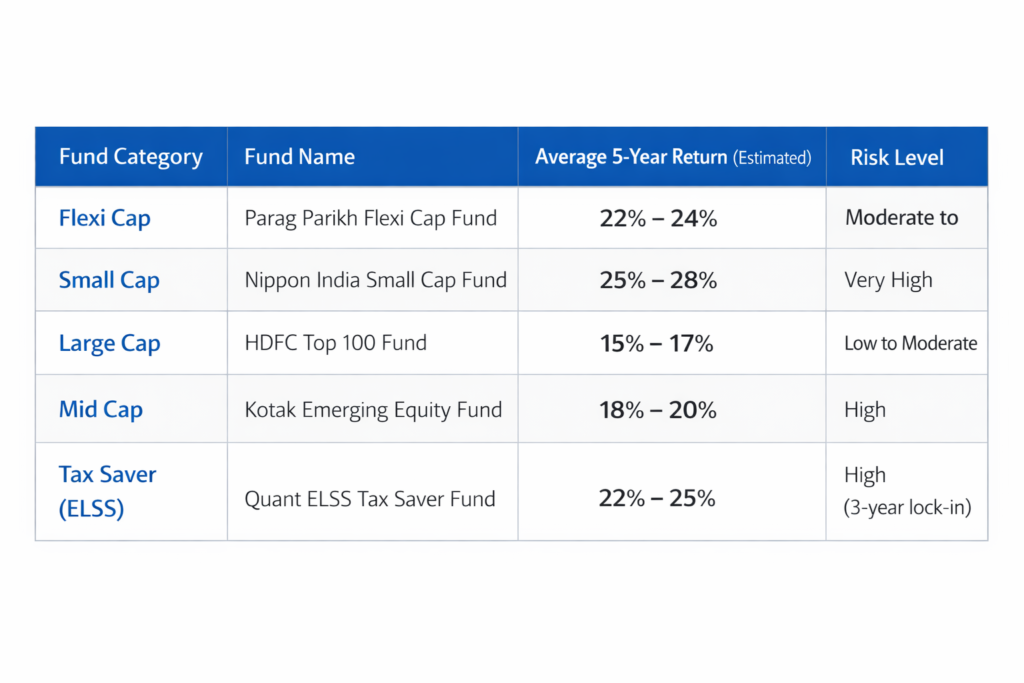Select the Large Cap category link

(109, 343)
